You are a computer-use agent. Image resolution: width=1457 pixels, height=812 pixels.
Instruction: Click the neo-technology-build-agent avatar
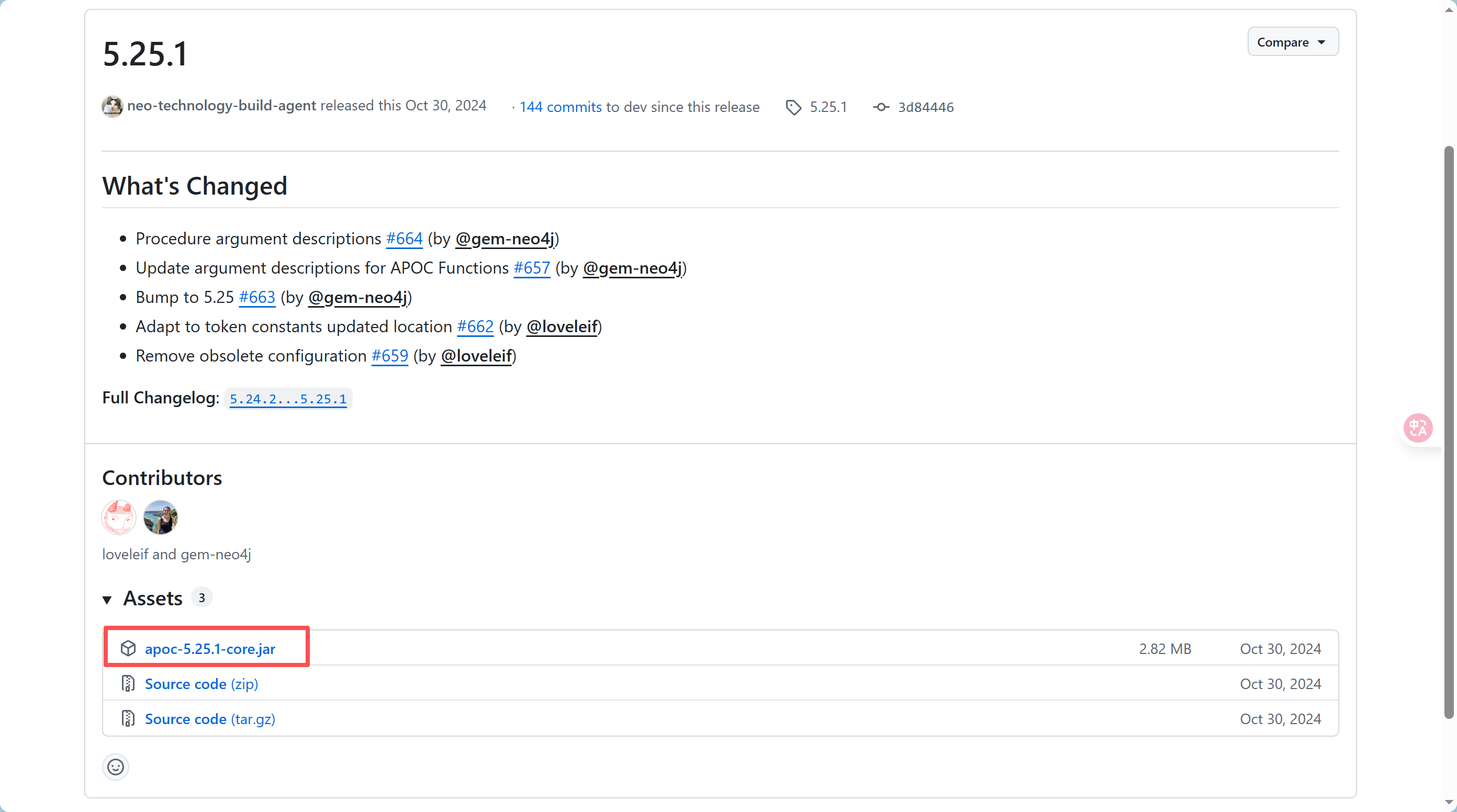pos(113,106)
